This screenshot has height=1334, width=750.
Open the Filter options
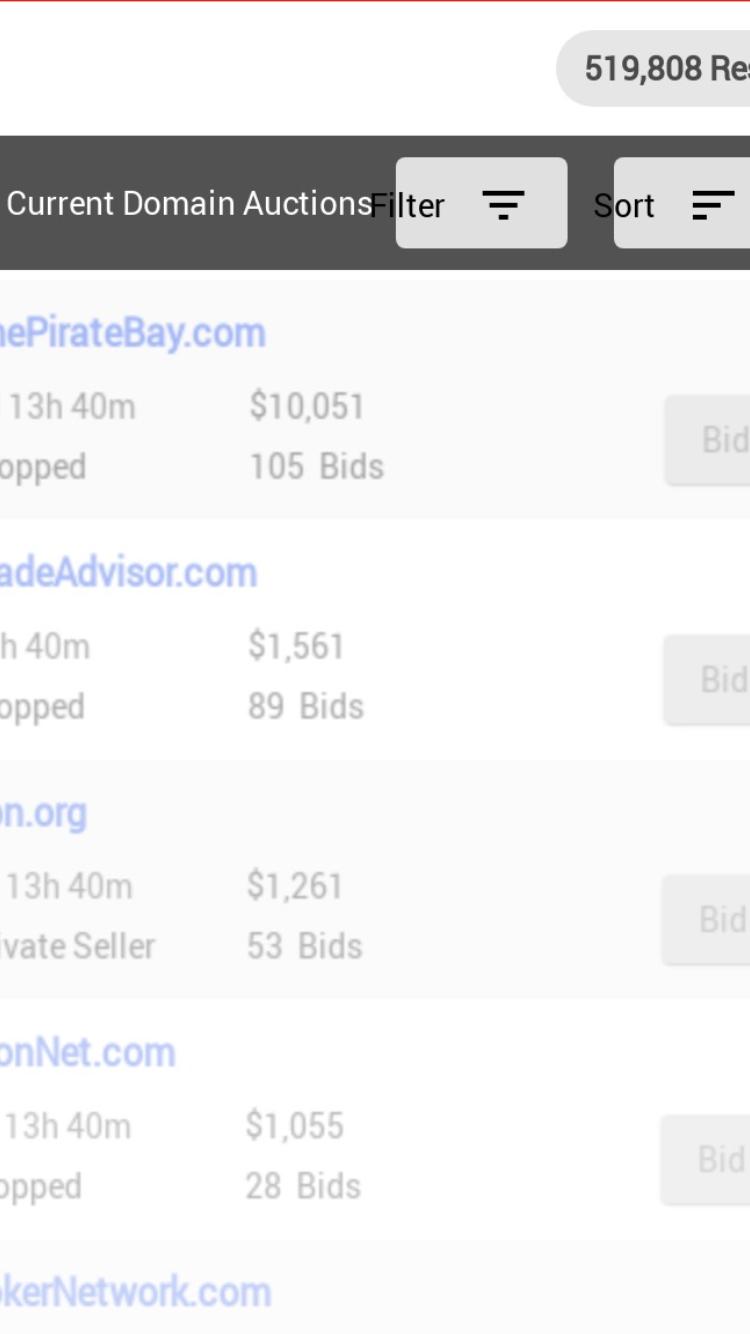tap(481, 203)
